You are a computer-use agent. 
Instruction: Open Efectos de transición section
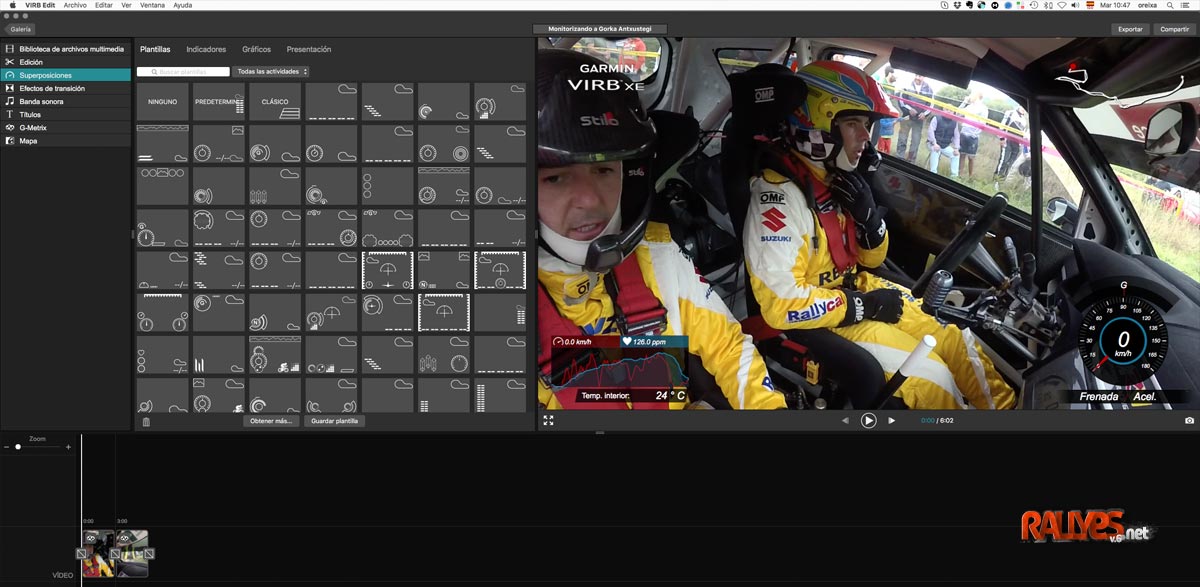65,88
